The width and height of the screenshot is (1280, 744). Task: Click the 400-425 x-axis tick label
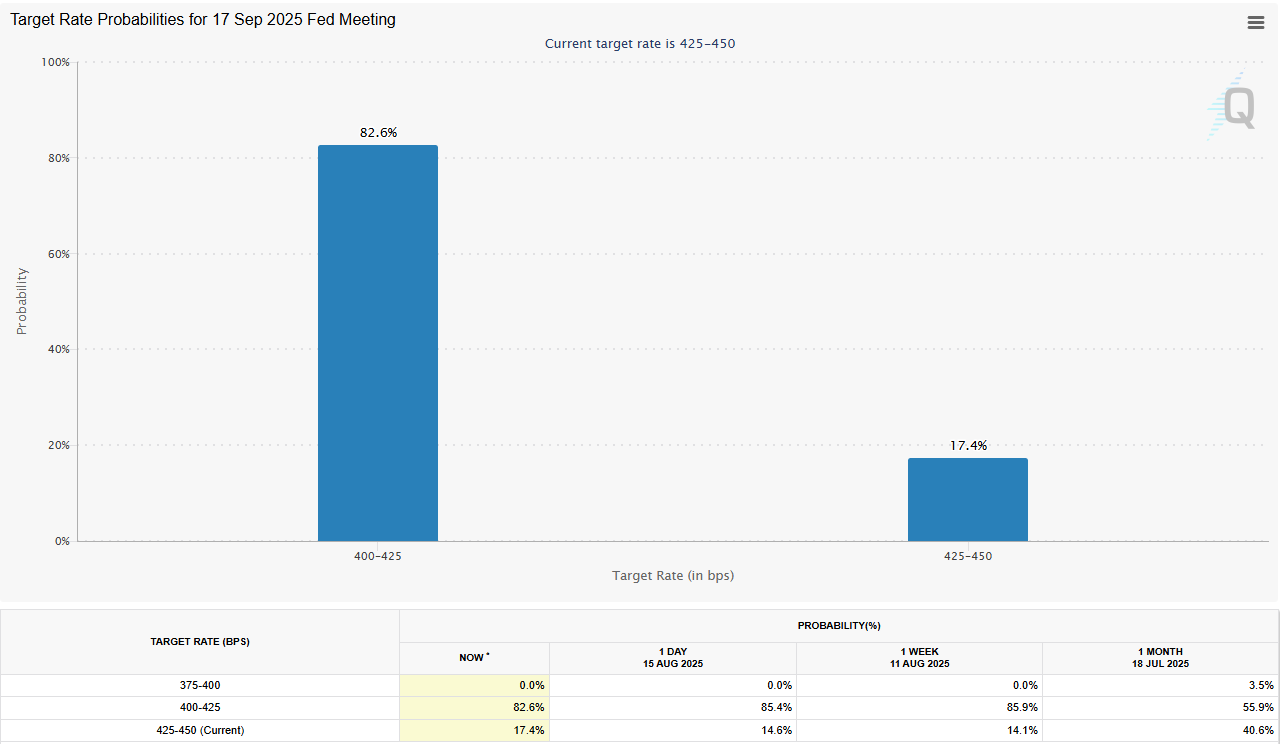tap(378, 556)
